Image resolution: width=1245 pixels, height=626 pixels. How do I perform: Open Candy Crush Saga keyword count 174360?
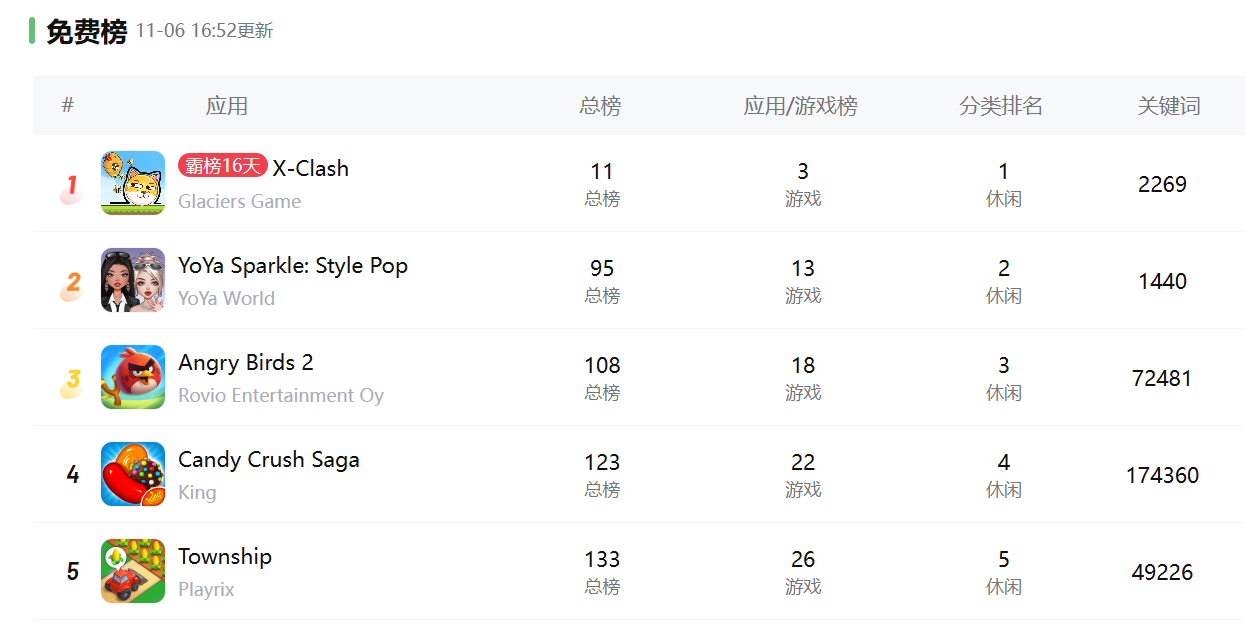[x=1162, y=475]
